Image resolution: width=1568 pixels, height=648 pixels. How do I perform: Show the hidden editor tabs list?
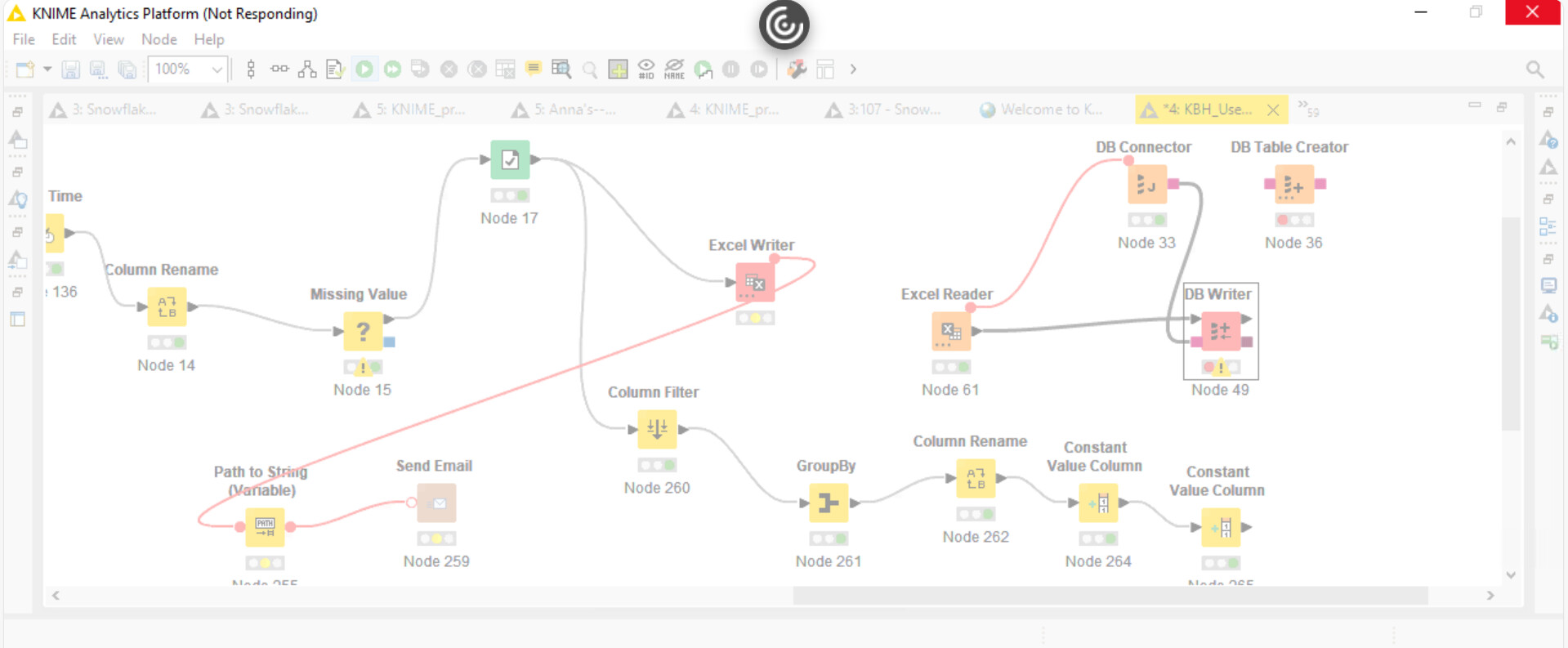coord(1308,108)
